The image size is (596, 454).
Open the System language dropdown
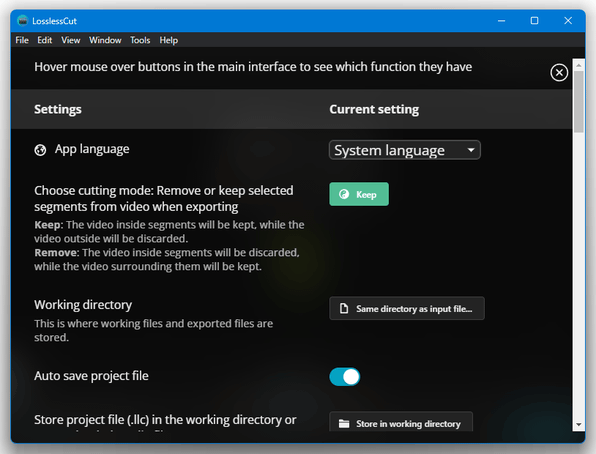pos(404,150)
